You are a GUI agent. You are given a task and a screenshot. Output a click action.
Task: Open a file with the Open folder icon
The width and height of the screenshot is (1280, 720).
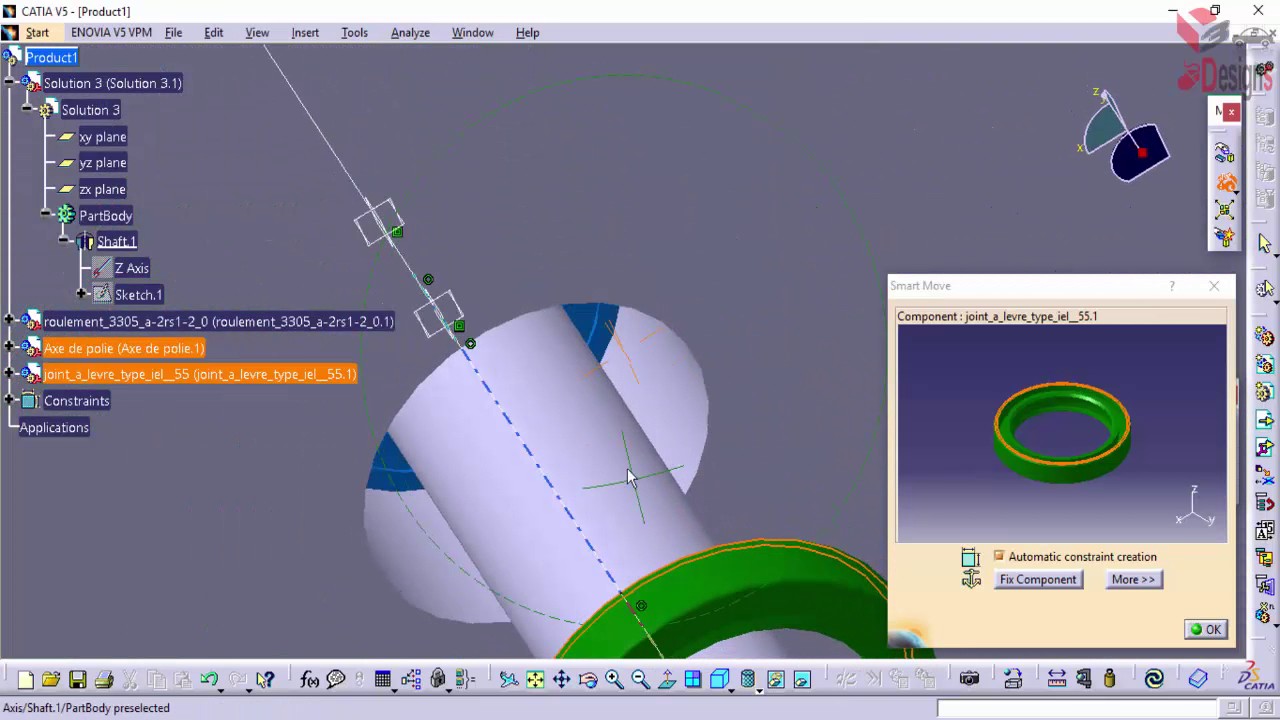pyautogui.click(x=51, y=680)
